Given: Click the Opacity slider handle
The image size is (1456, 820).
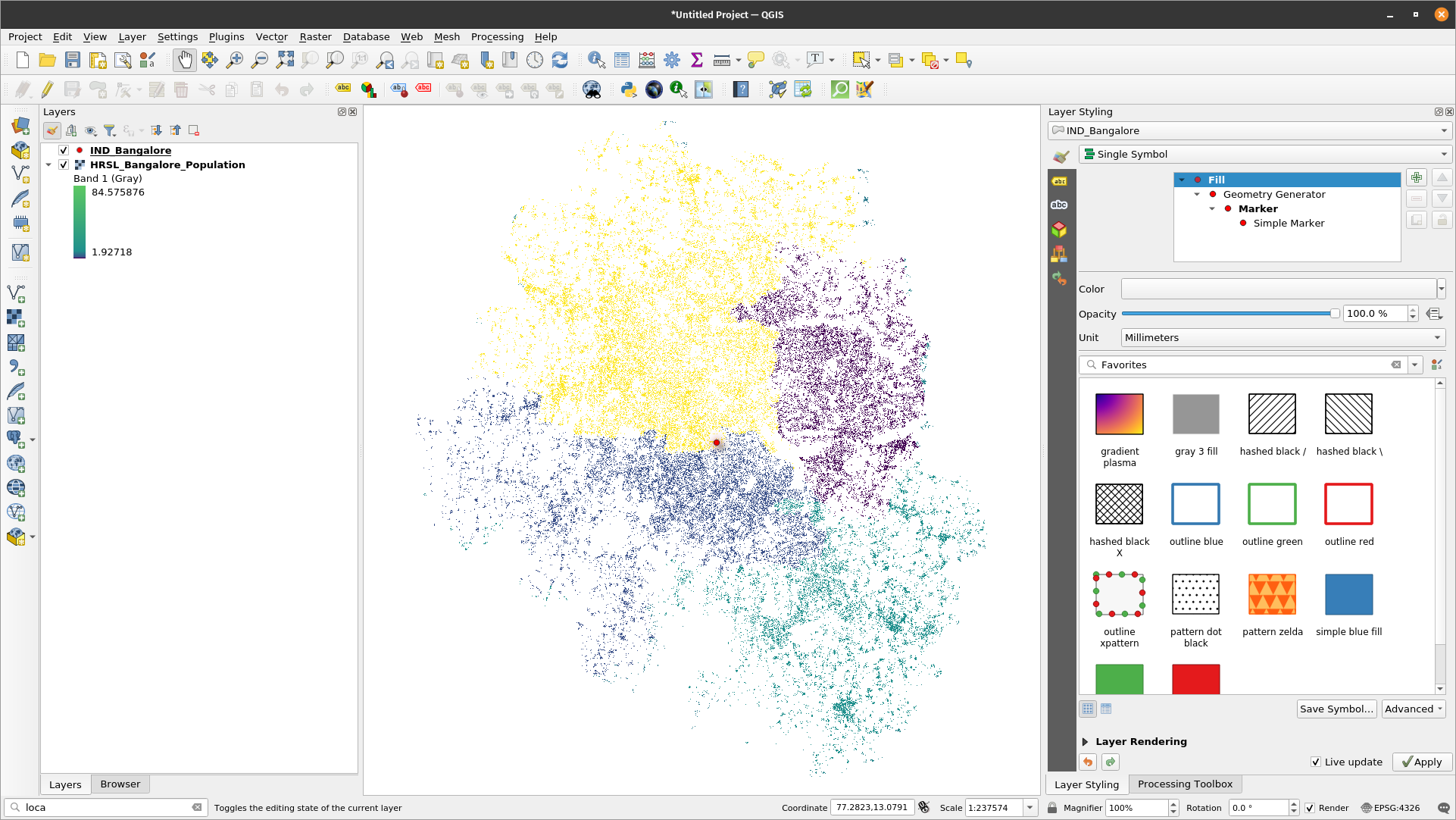Looking at the screenshot, I should point(1335,314).
